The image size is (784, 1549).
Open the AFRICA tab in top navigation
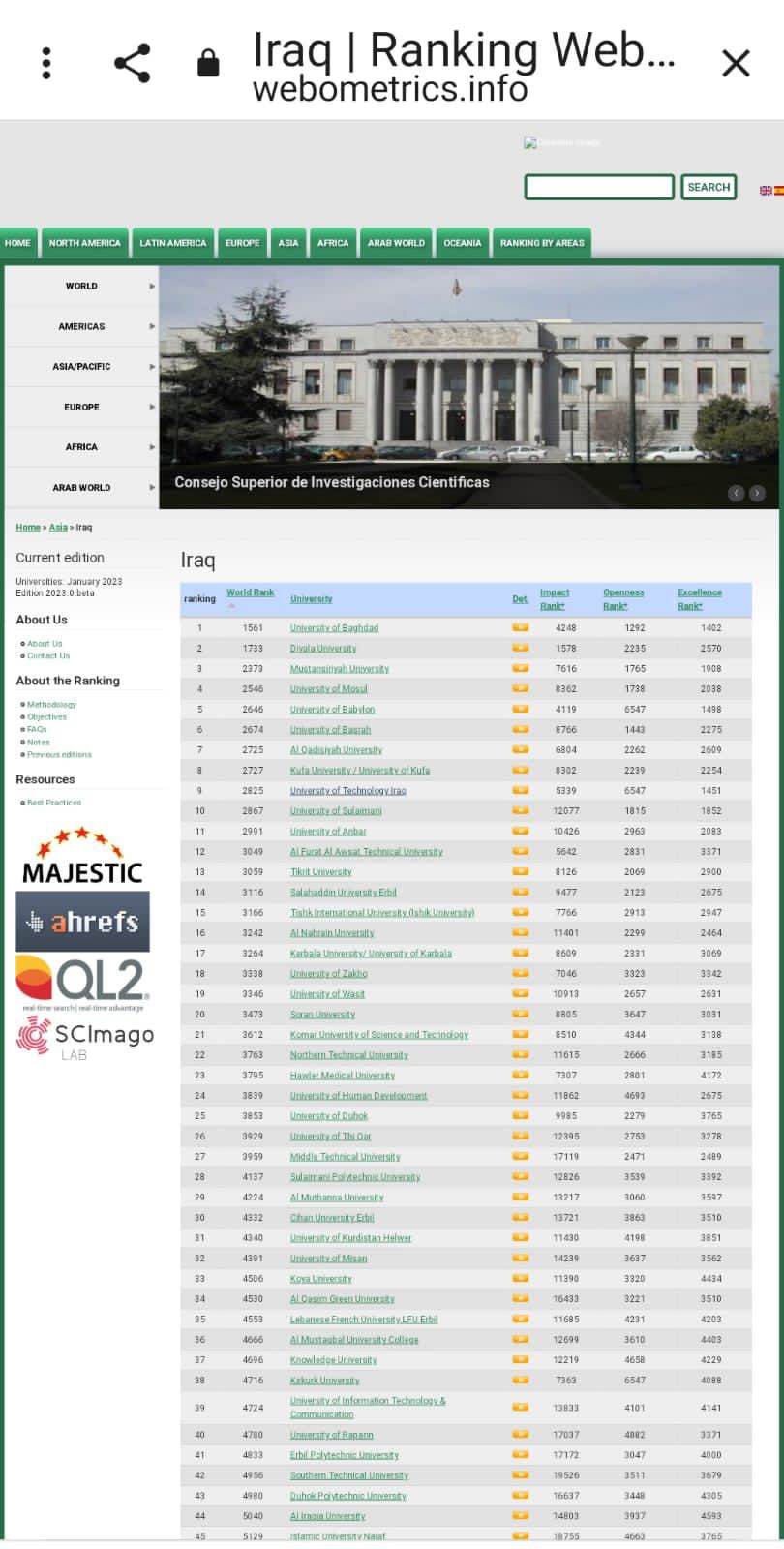pos(333,243)
